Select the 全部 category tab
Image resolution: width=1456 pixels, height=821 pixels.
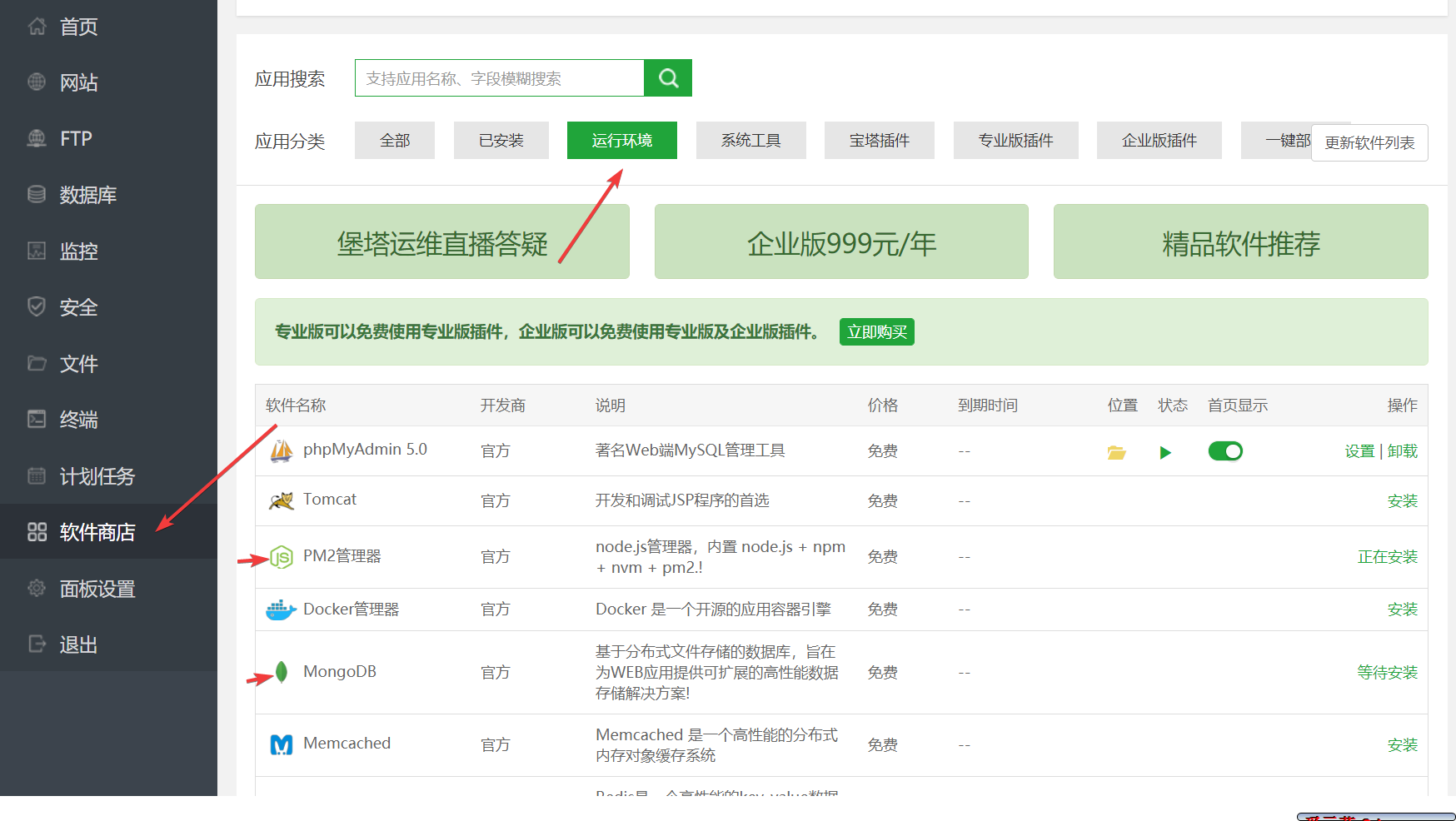[395, 140]
